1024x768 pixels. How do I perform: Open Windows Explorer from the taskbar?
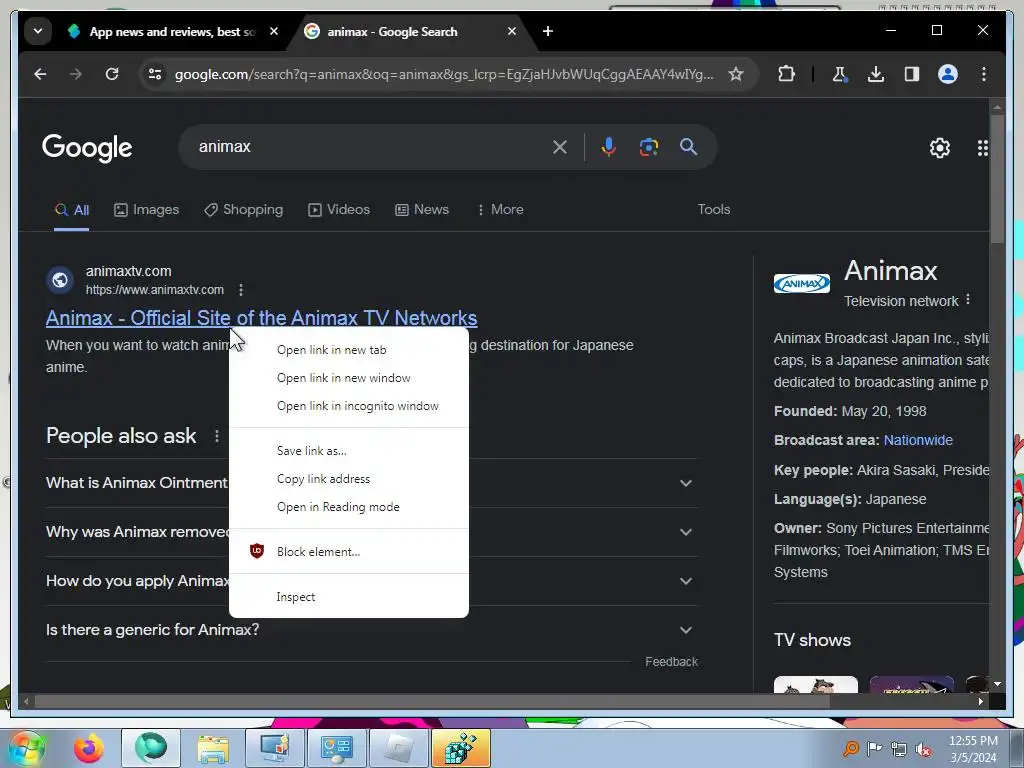pos(213,748)
